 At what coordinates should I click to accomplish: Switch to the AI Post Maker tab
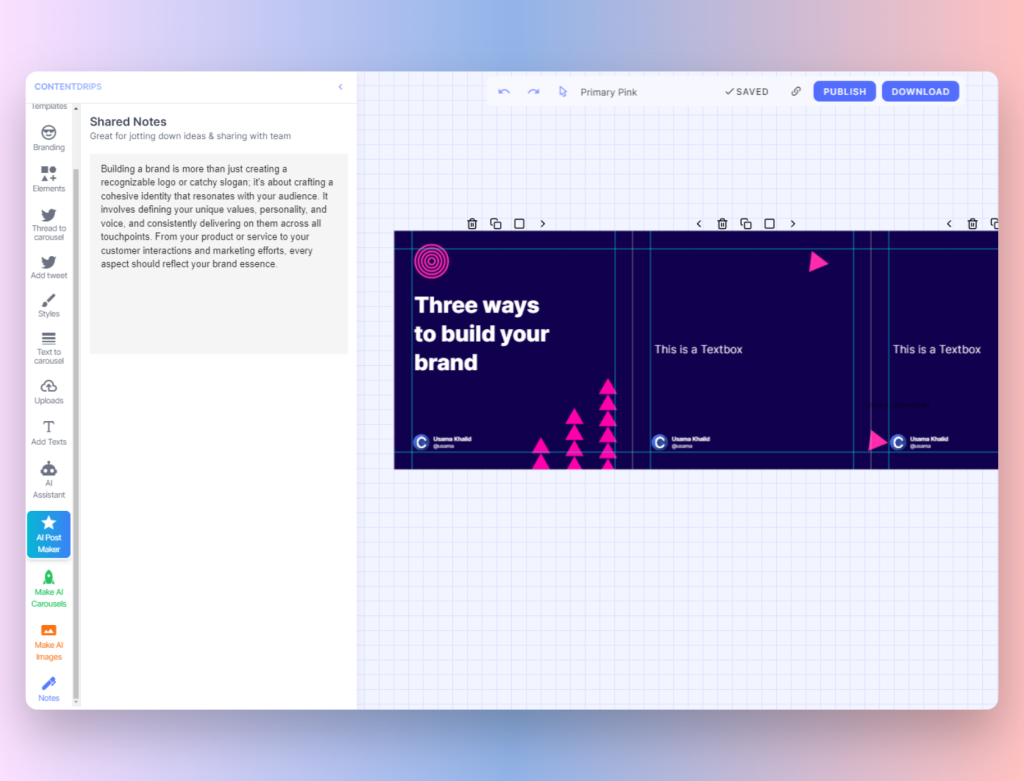[x=48, y=534]
